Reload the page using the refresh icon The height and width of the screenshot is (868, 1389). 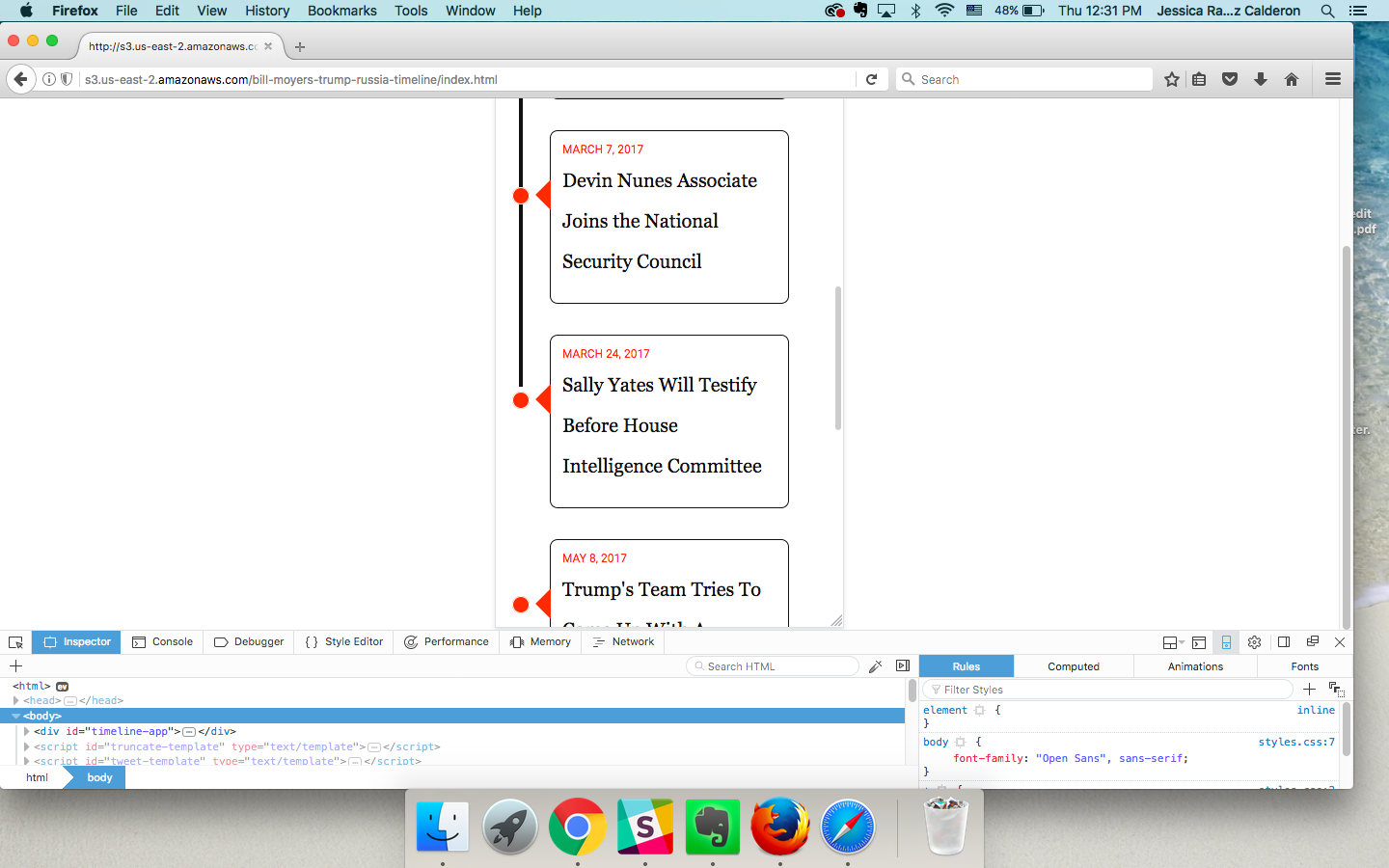click(x=871, y=79)
